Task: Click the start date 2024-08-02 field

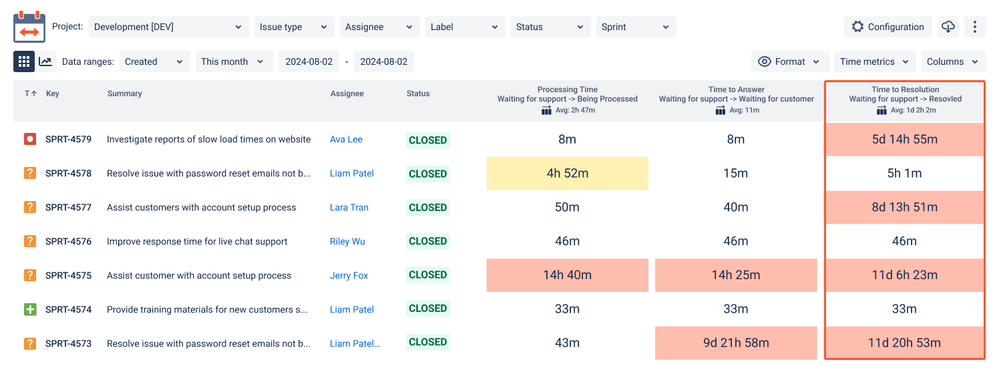Action: (x=309, y=62)
